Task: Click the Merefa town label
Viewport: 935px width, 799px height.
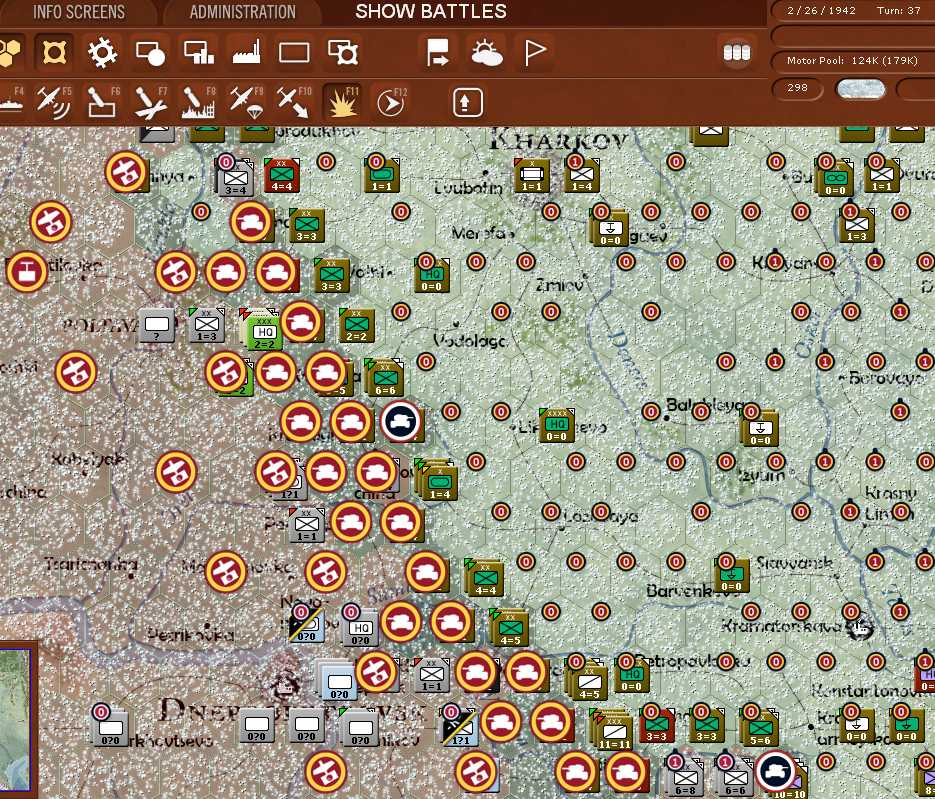Action: 478,233
